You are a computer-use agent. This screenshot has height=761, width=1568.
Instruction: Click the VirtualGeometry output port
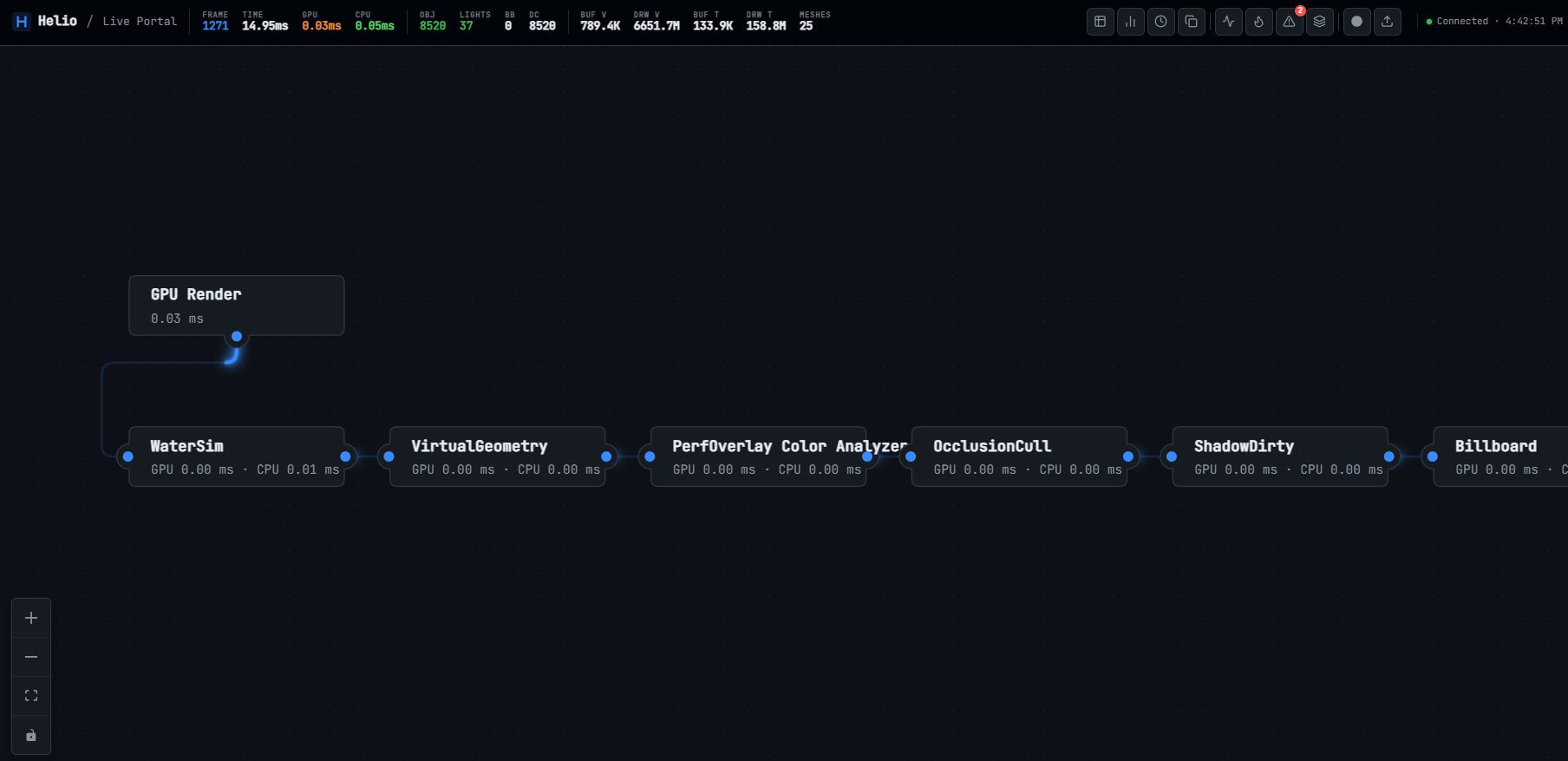[x=606, y=456]
